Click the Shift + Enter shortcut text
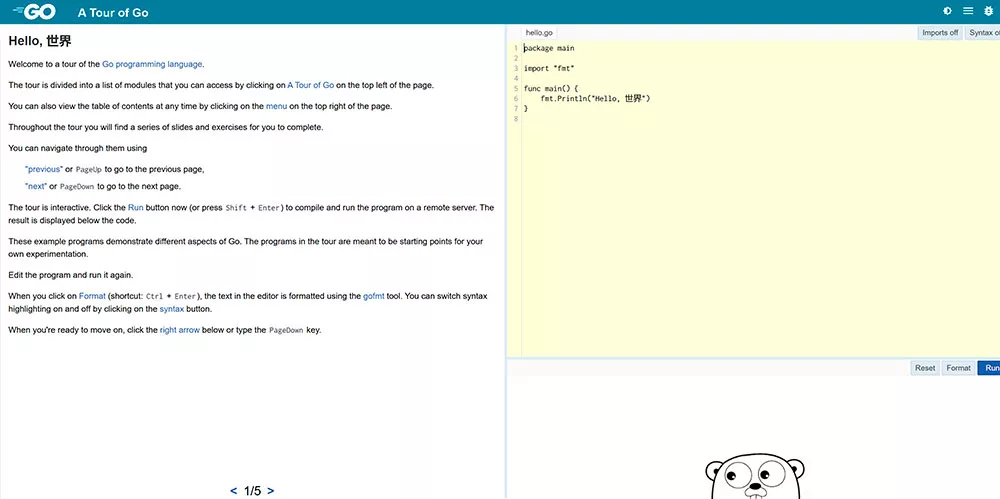Screen dimensions: 1000x499 [253, 208]
